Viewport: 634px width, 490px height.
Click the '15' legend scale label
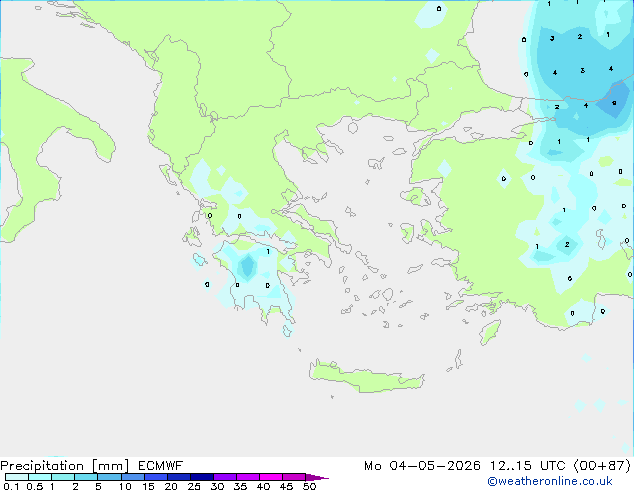(x=148, y=486)
